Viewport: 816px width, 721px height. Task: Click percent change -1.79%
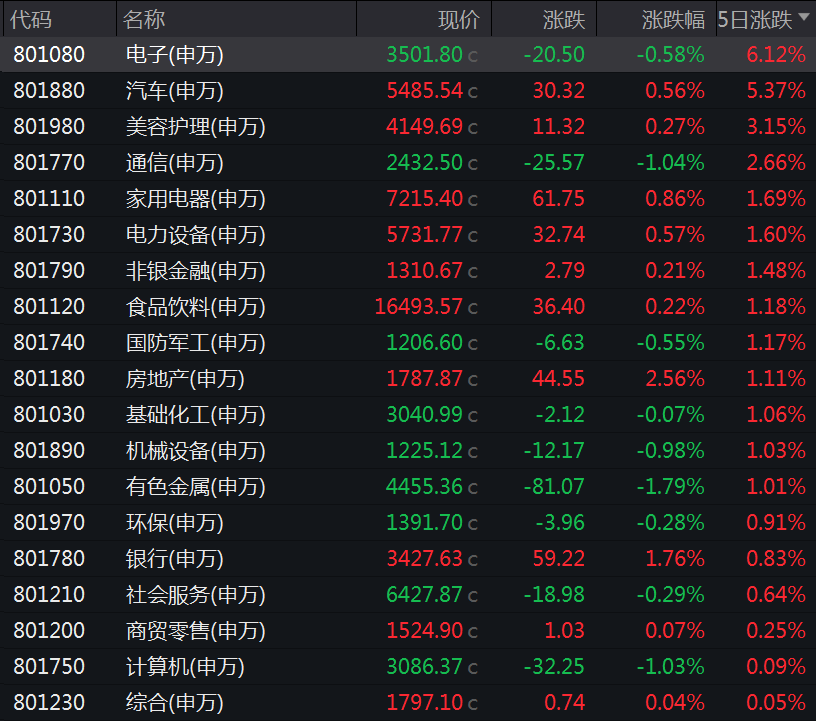671,486
